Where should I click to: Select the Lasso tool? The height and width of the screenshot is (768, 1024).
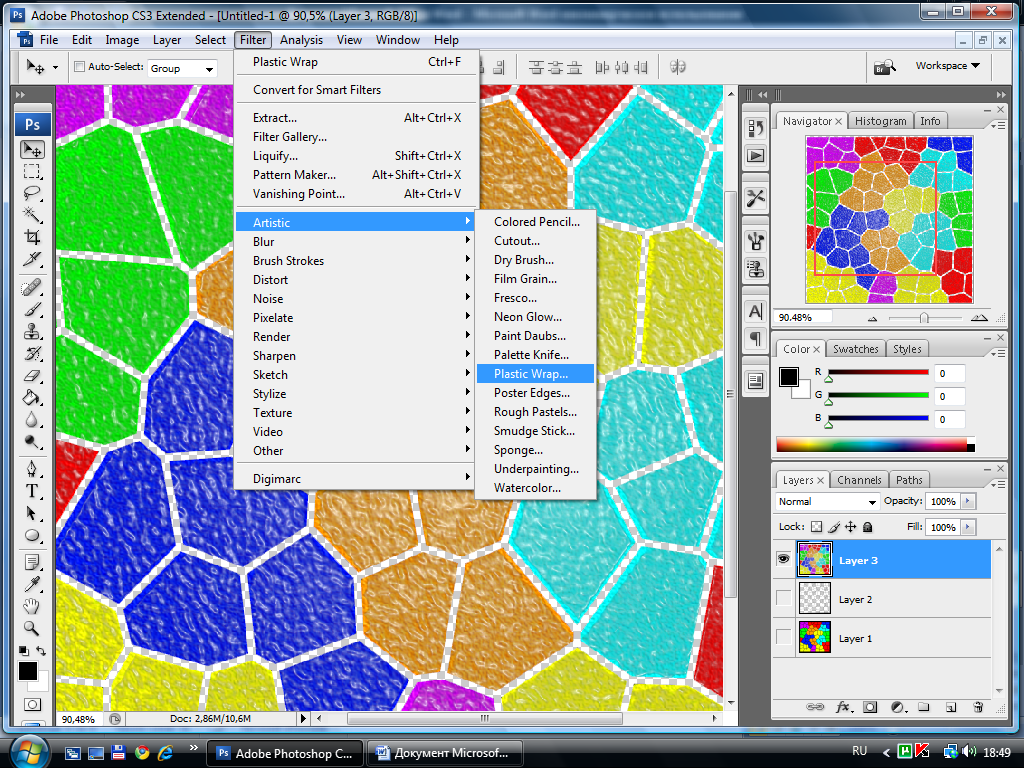pyautogui.click(x=32, y=193)
